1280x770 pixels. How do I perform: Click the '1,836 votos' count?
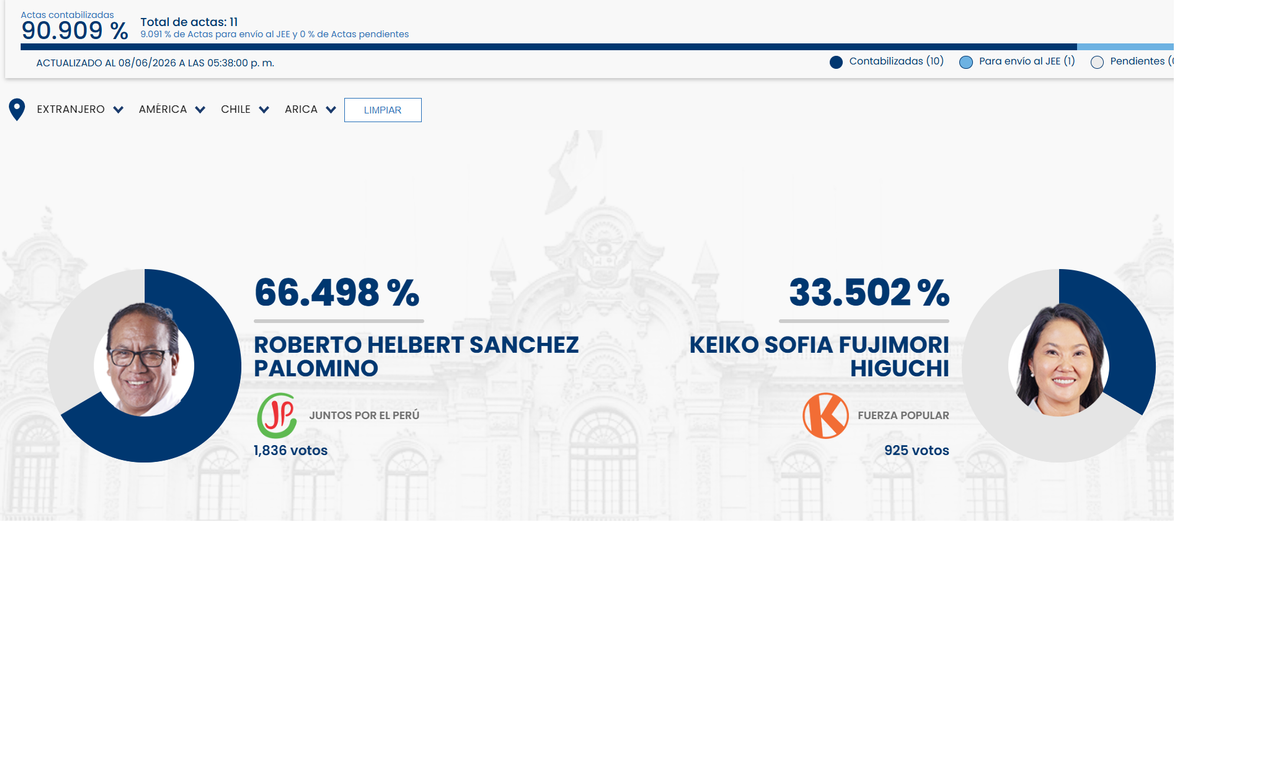pos(291,451)
